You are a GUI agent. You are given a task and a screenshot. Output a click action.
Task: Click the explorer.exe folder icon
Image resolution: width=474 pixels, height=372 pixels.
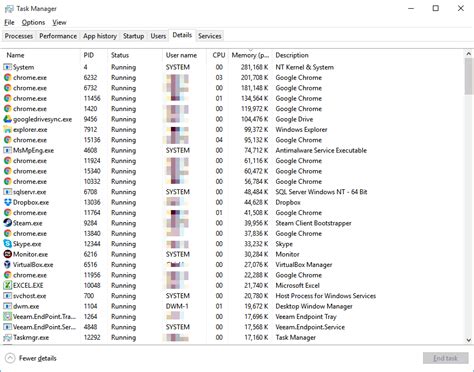point(7,129)
